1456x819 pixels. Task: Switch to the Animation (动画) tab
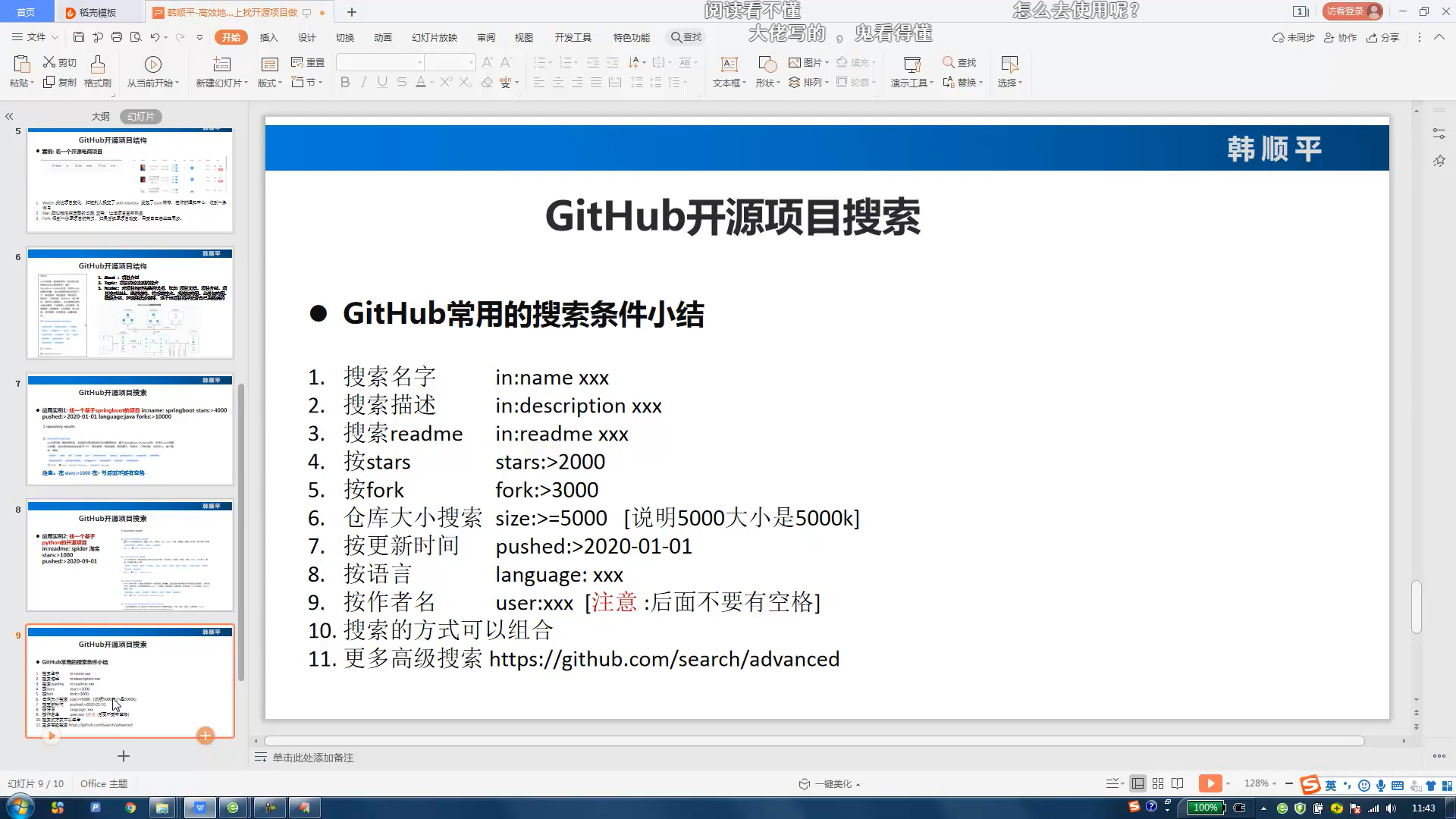click(383, 37)
